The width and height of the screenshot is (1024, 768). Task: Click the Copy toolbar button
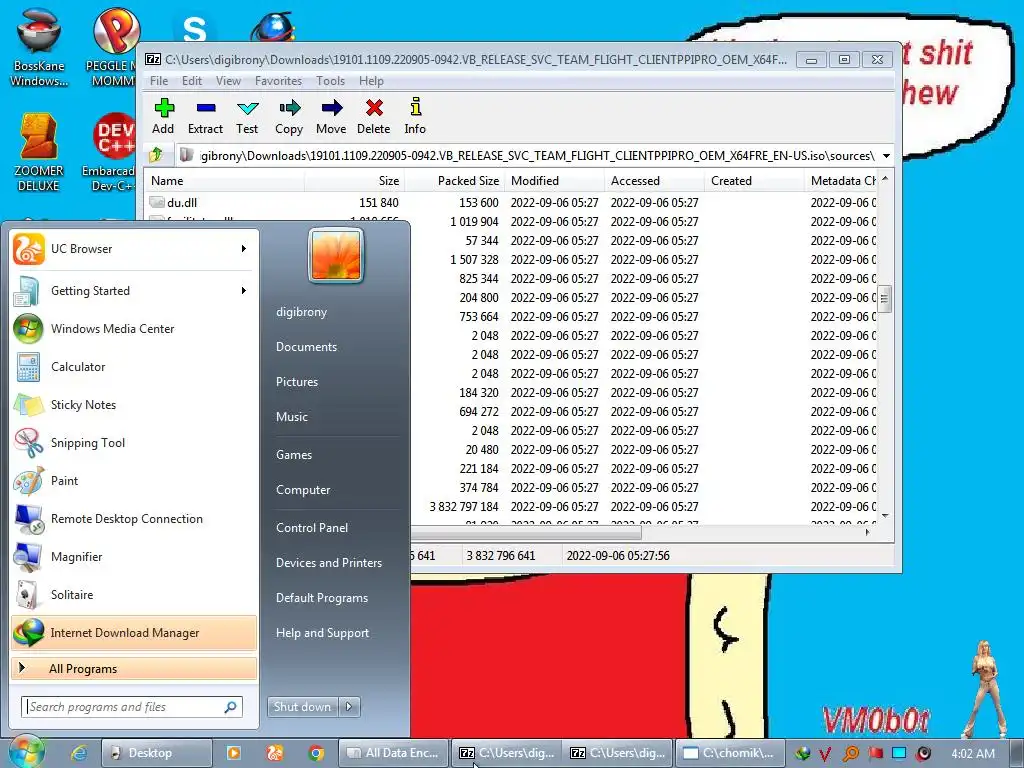(x=289, y=116)
